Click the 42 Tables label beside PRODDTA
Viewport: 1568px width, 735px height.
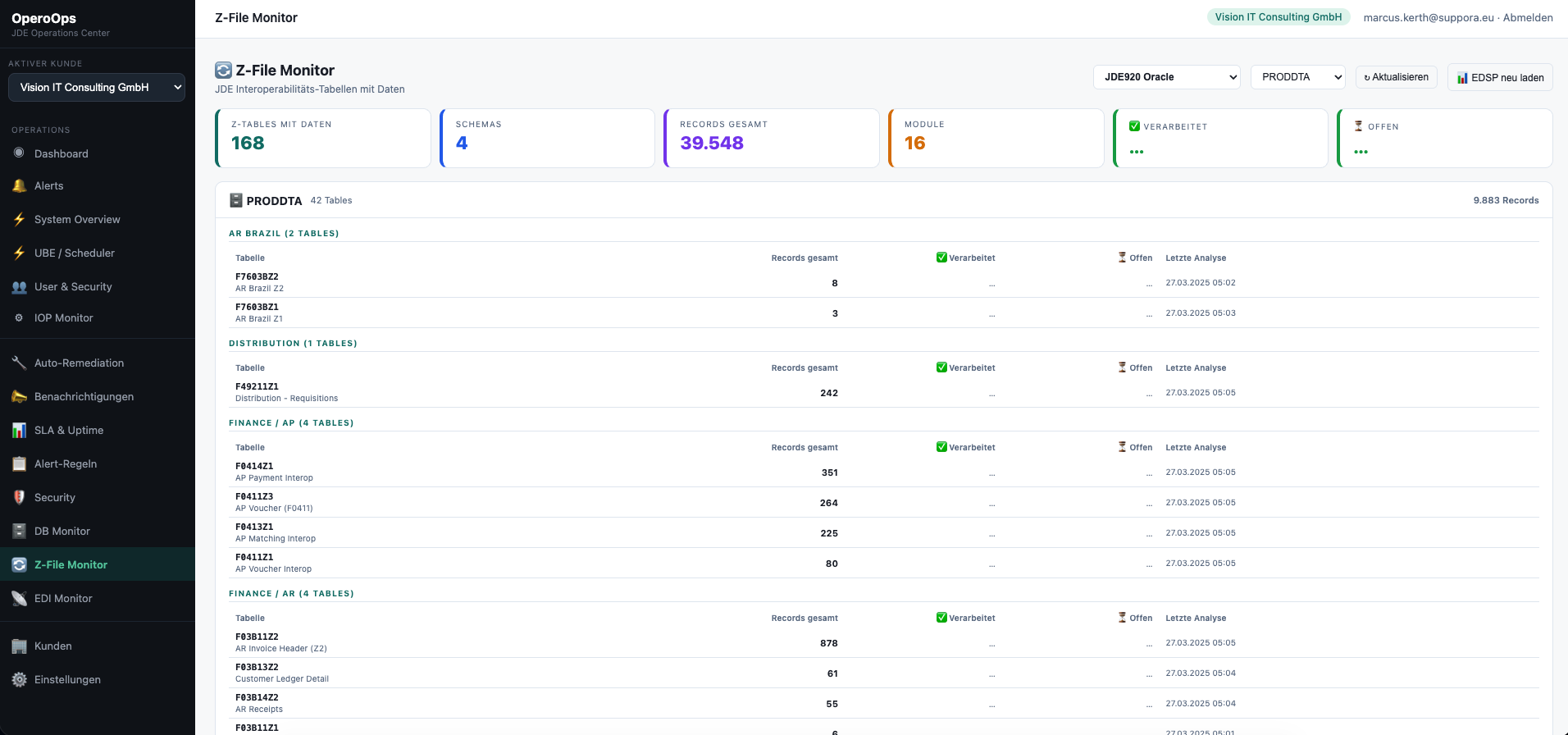pos(331,200)
